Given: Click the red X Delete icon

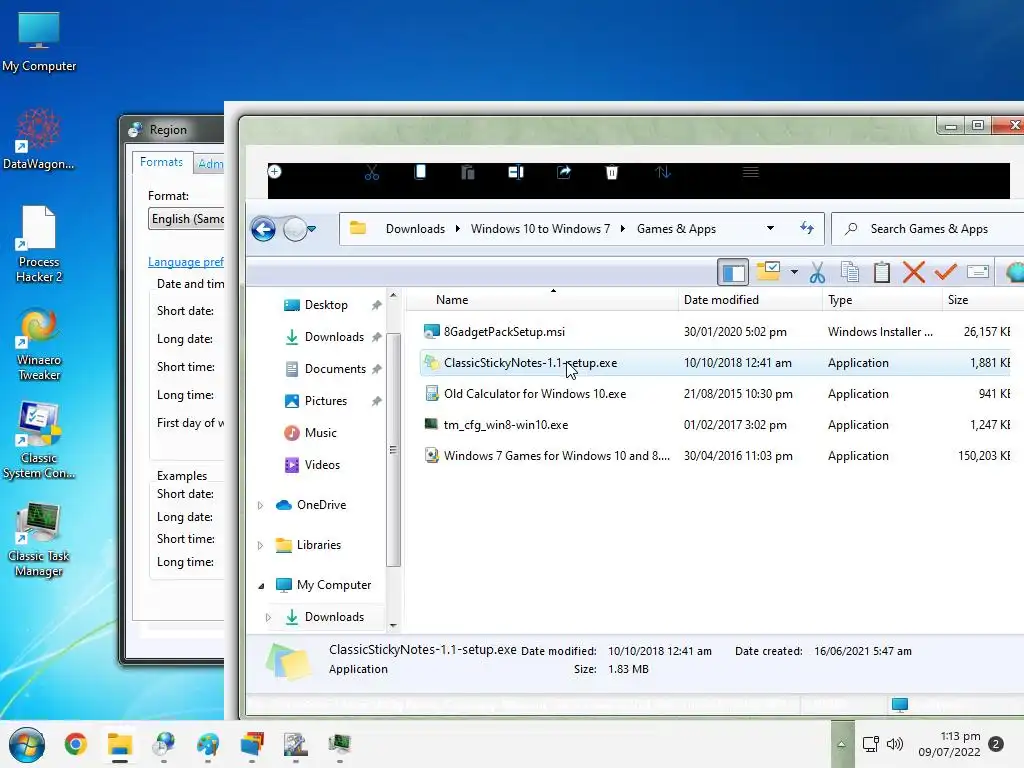Looking at the screenshot, I should (914, 272).
